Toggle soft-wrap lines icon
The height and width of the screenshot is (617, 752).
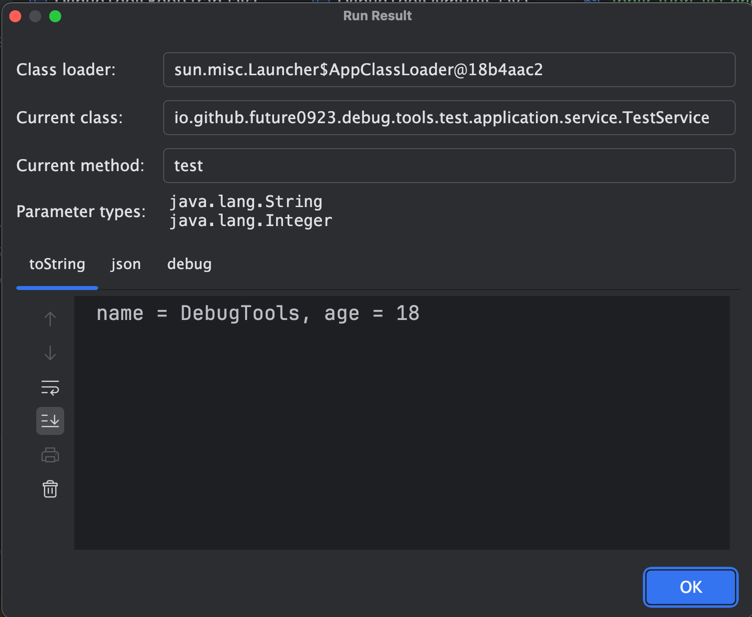(50, 387)
